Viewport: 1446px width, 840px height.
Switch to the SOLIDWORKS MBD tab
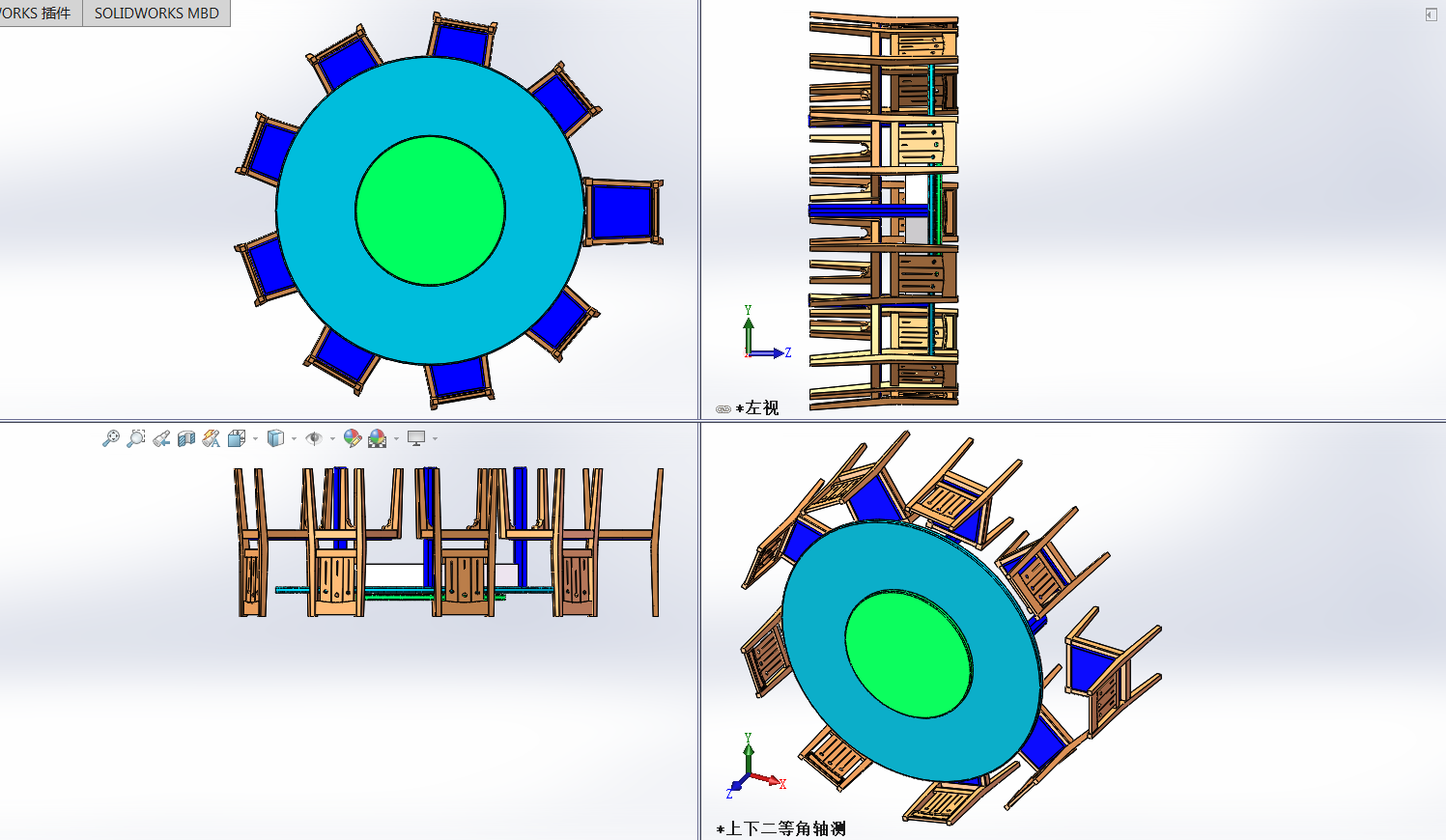[x=156, y=14]
